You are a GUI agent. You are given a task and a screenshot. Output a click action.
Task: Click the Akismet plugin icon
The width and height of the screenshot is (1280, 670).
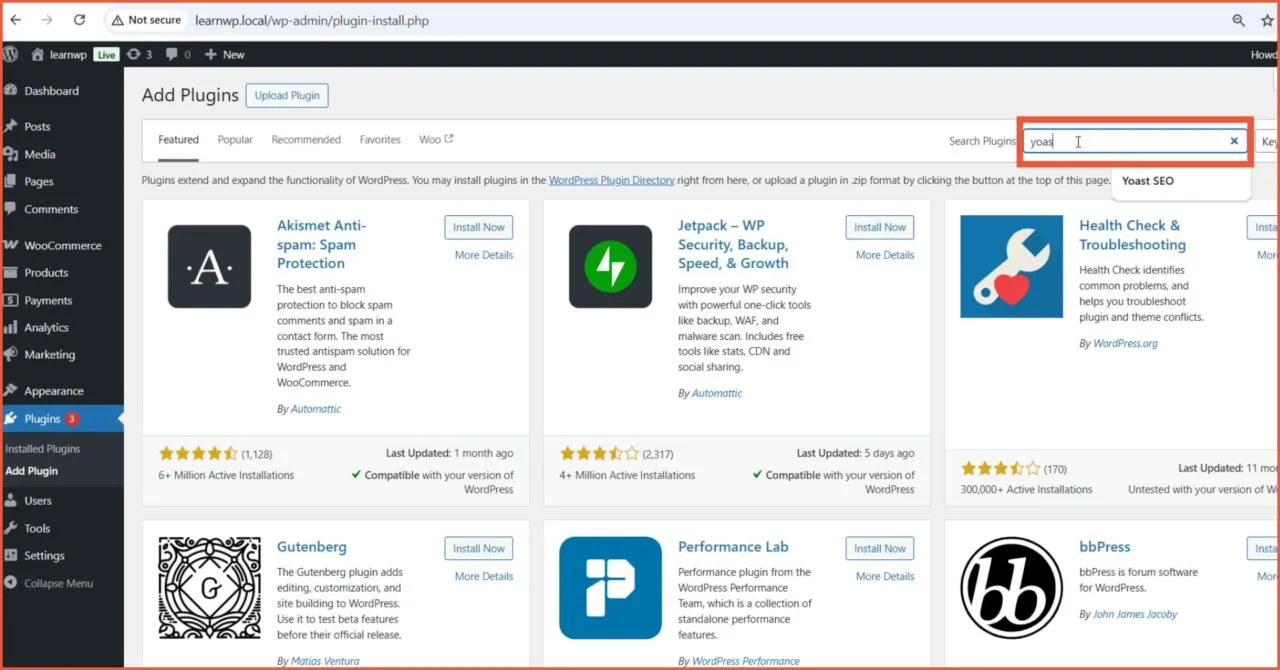[x=209, y=266]
